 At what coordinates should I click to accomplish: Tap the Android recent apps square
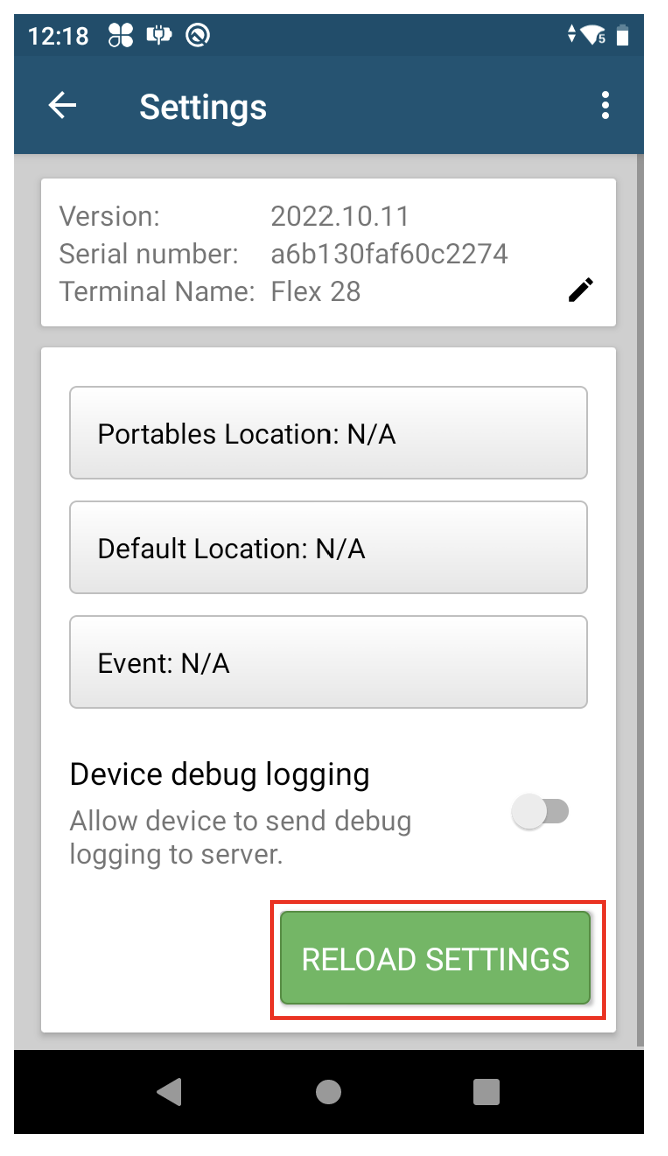pos(487,1092)
